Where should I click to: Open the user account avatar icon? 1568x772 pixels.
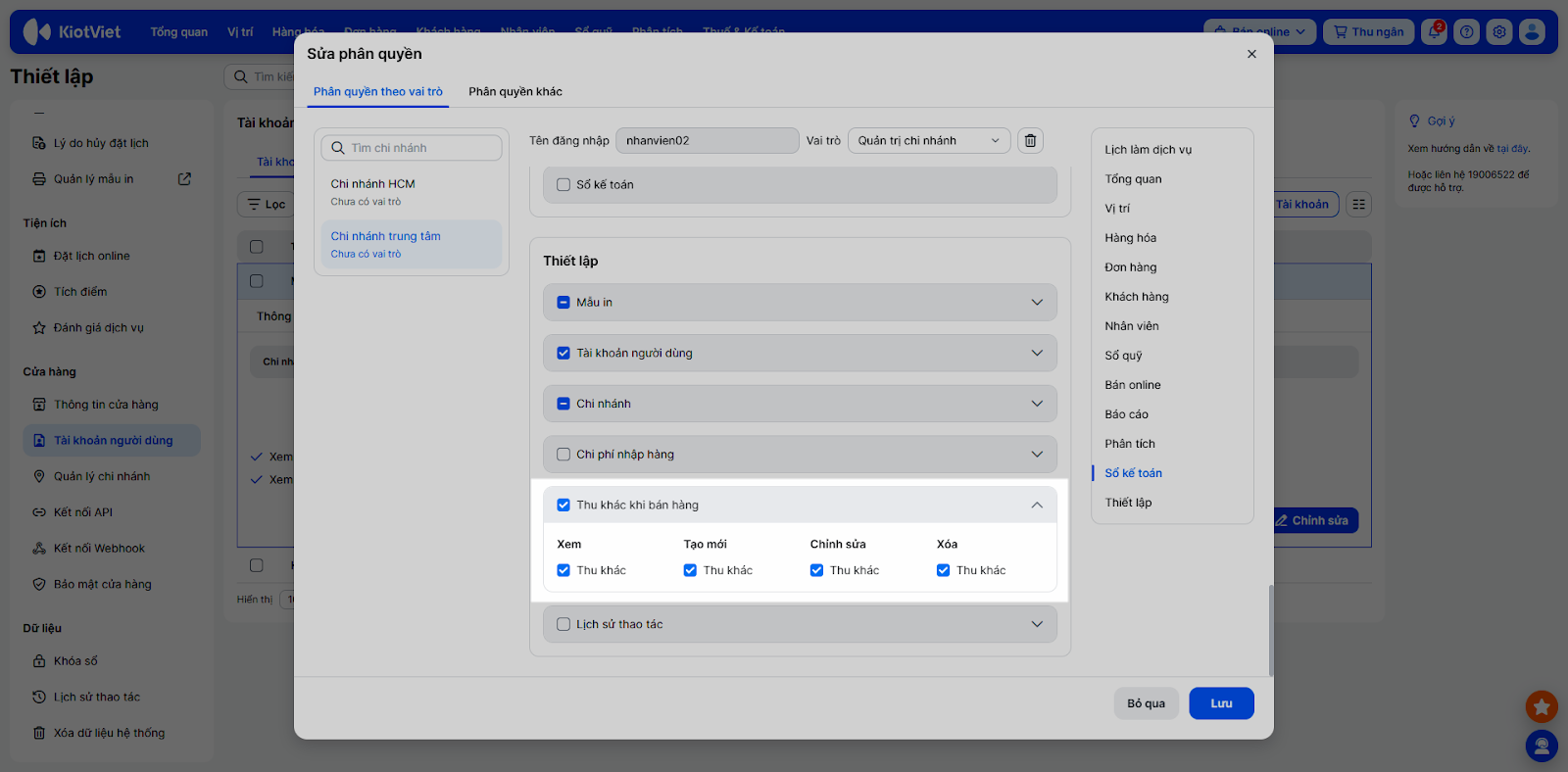pos(1532,32)
